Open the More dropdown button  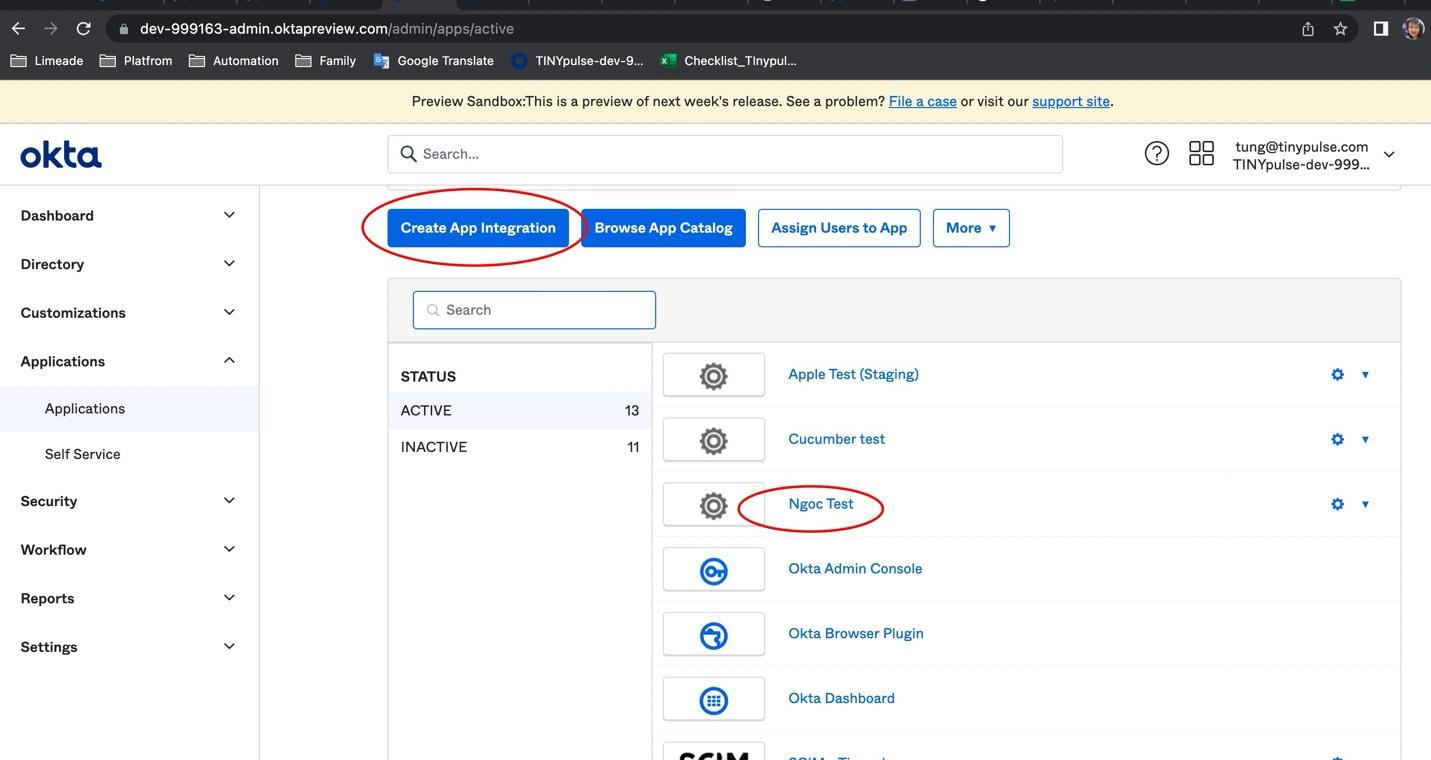coord(971,228)
